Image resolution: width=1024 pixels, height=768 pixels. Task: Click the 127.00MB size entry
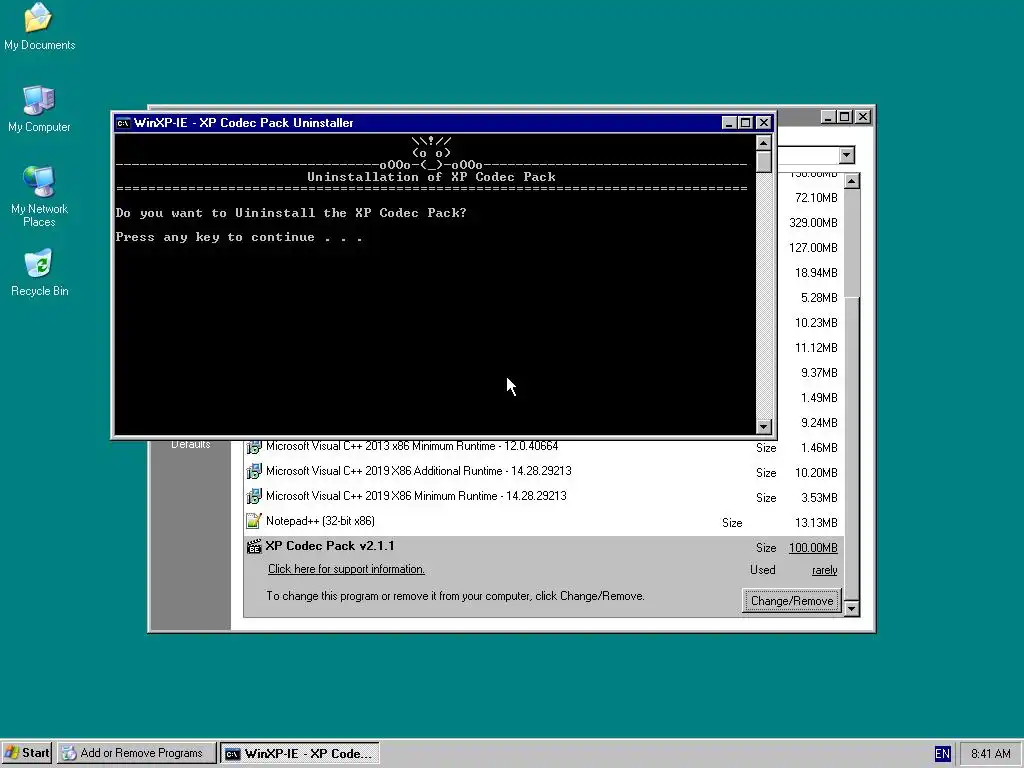click(813, 248)
